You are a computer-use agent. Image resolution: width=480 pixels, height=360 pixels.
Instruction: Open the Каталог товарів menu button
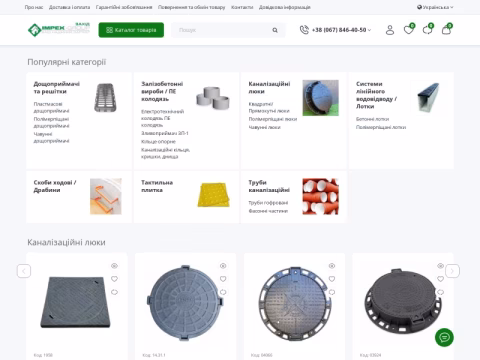[x=131, y=30]
